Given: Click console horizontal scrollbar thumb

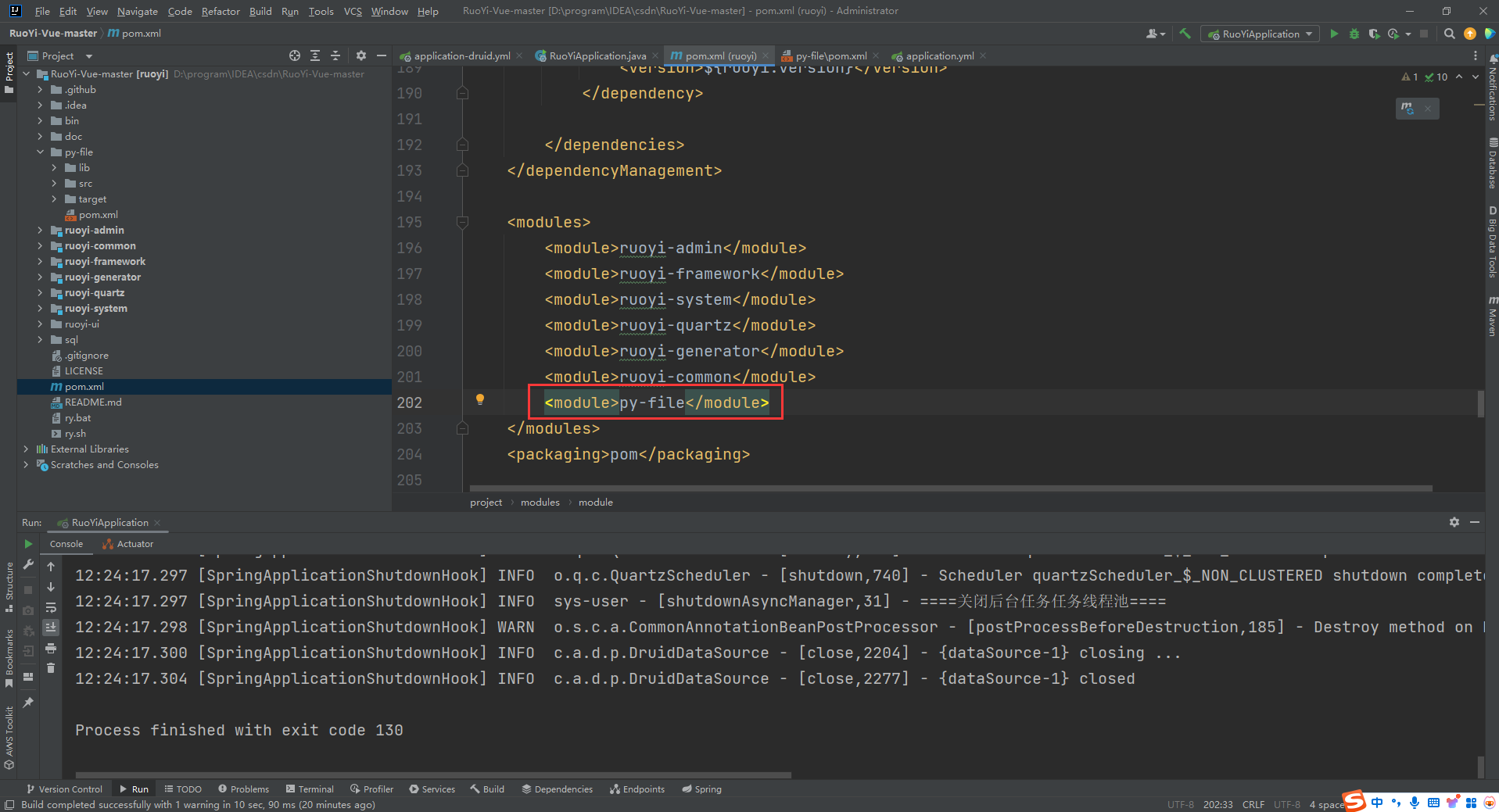Looking at the screenshot, I should click(x=434, y=775).
